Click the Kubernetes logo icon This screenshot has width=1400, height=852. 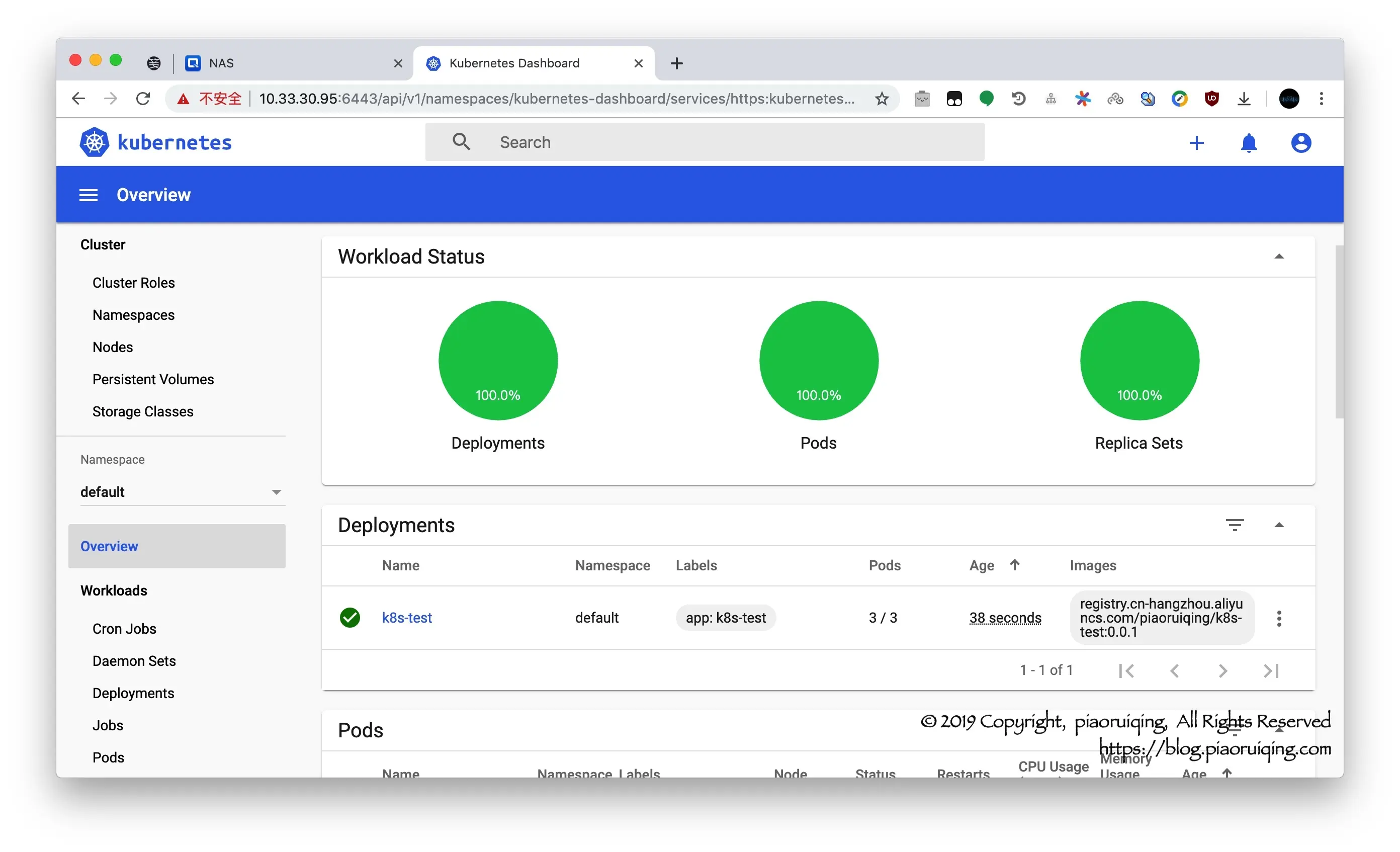[95, 142]
